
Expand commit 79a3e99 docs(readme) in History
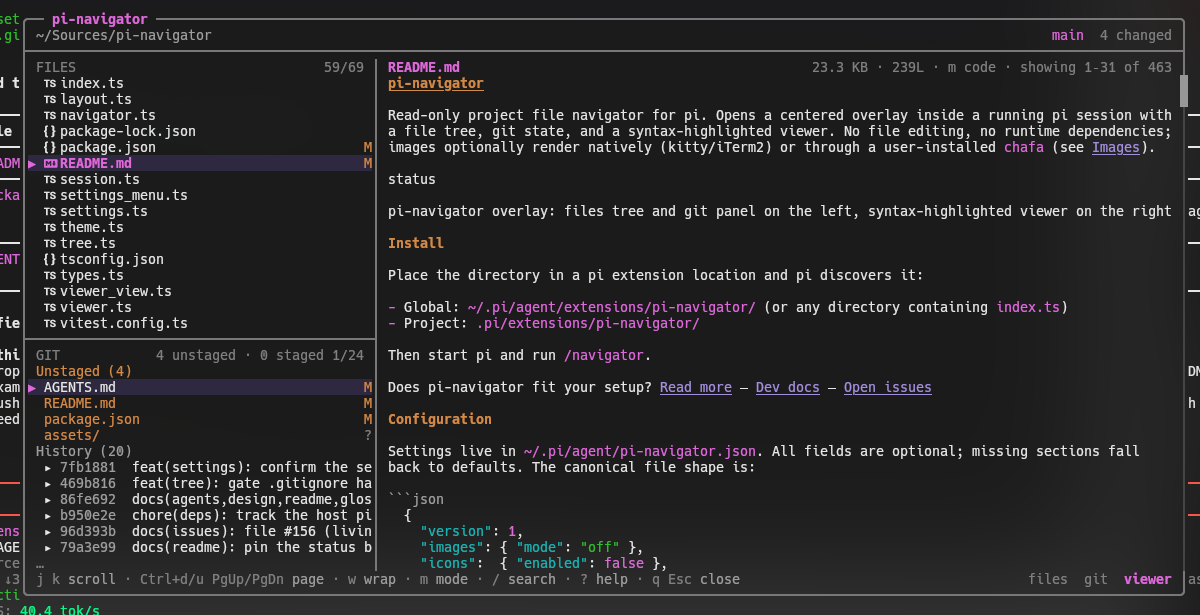tap(48, 548)
